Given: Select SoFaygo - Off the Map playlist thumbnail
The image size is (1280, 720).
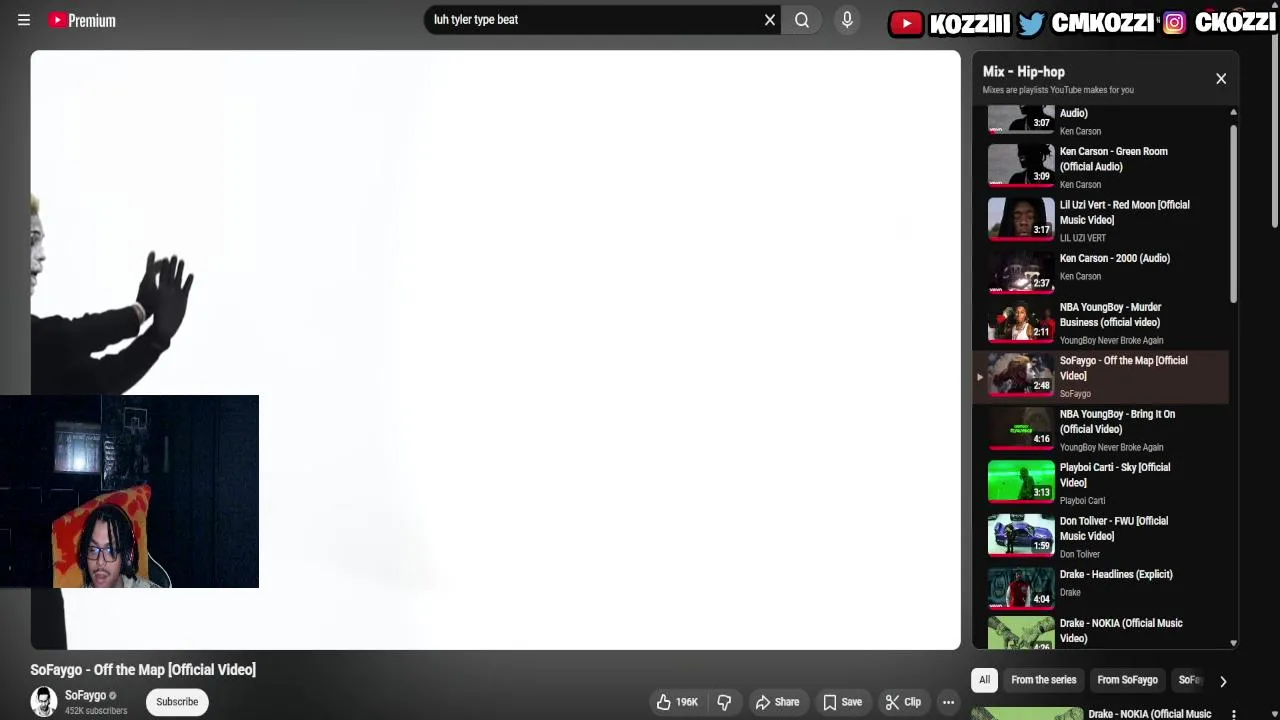Looking at the screenshot, I should point(1021,375).
